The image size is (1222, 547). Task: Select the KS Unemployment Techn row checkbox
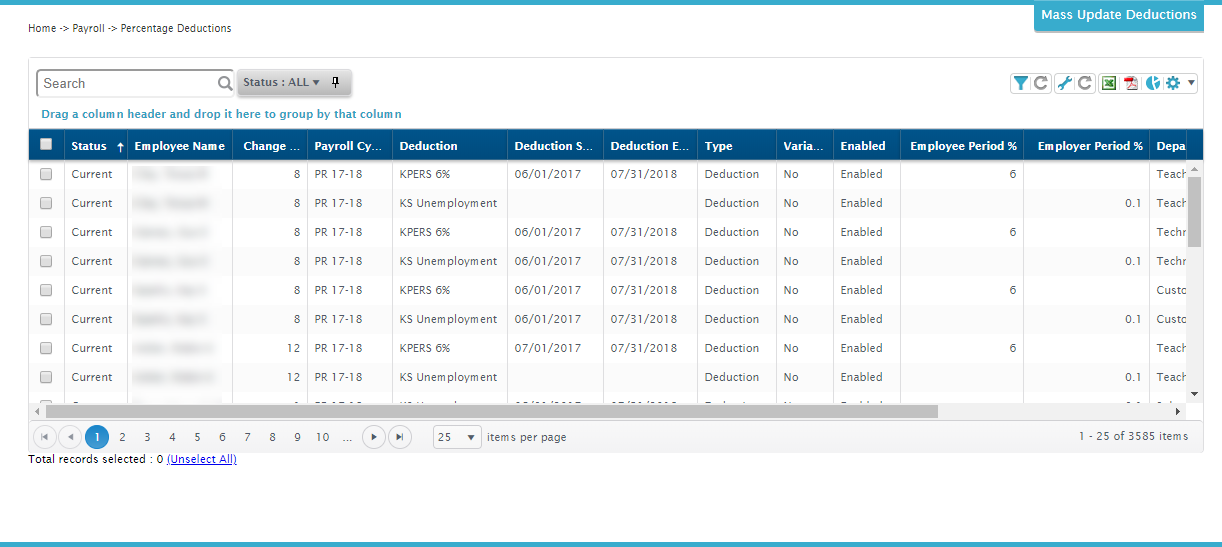click(46, 261)
